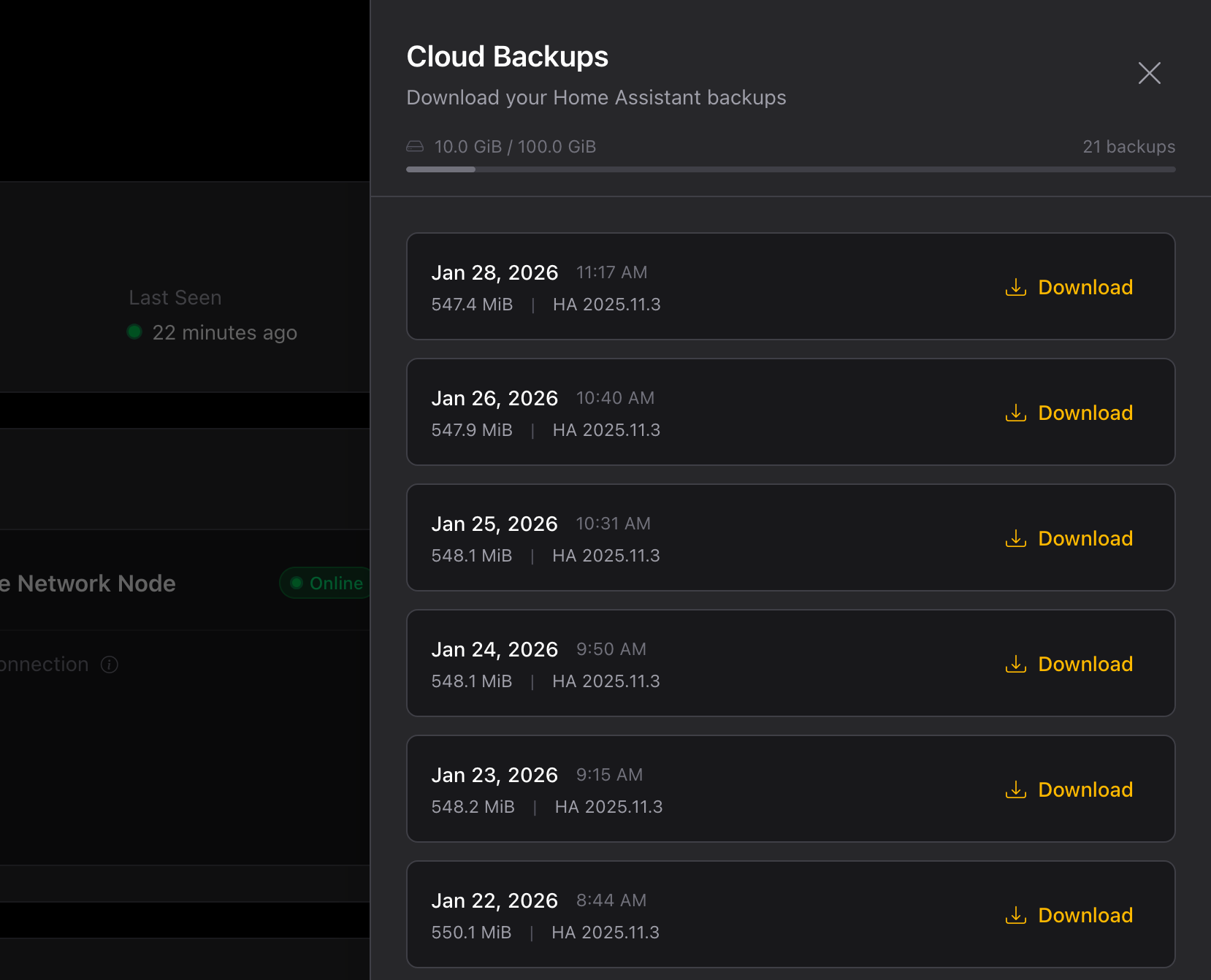The width and height of the screenshot is (1211, 980).
Task: Click the green status dot in Online badge
Action: pos(297,583)
